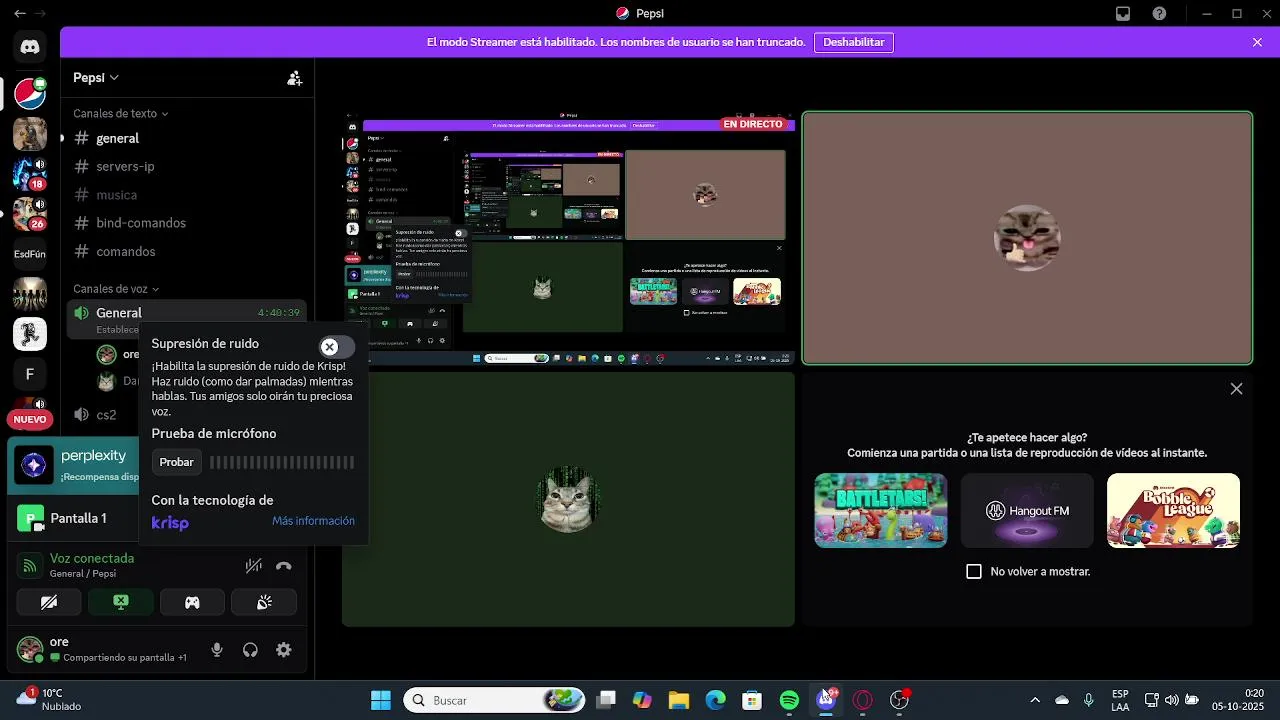Open Discord home direct messages icon

[x=30, y=46]
